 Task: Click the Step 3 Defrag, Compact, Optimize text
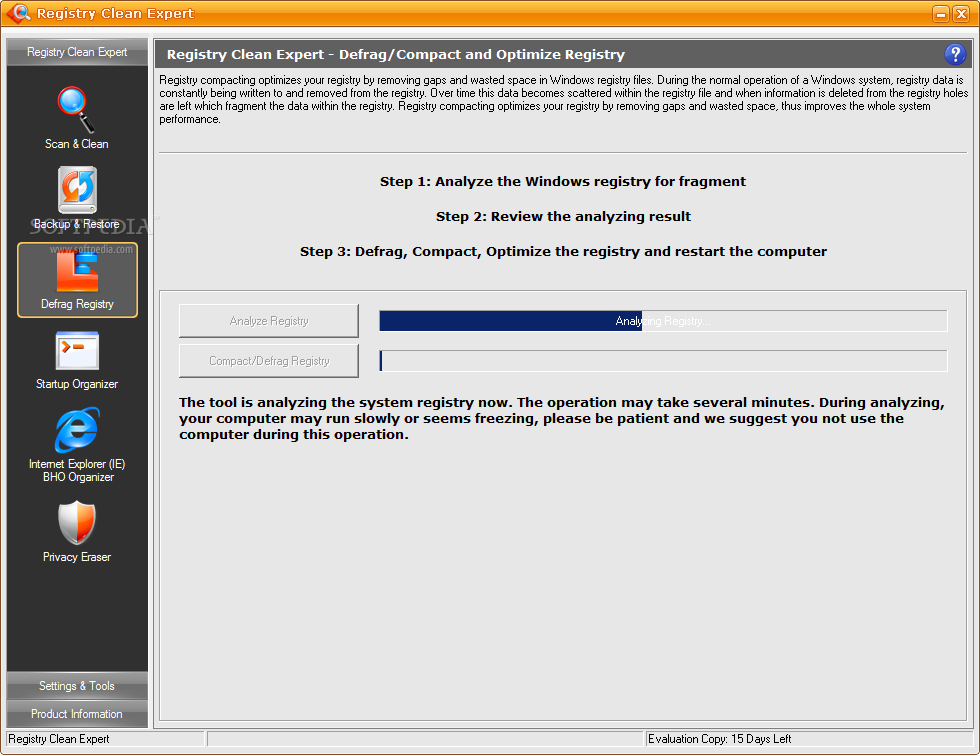click(563, 251)
